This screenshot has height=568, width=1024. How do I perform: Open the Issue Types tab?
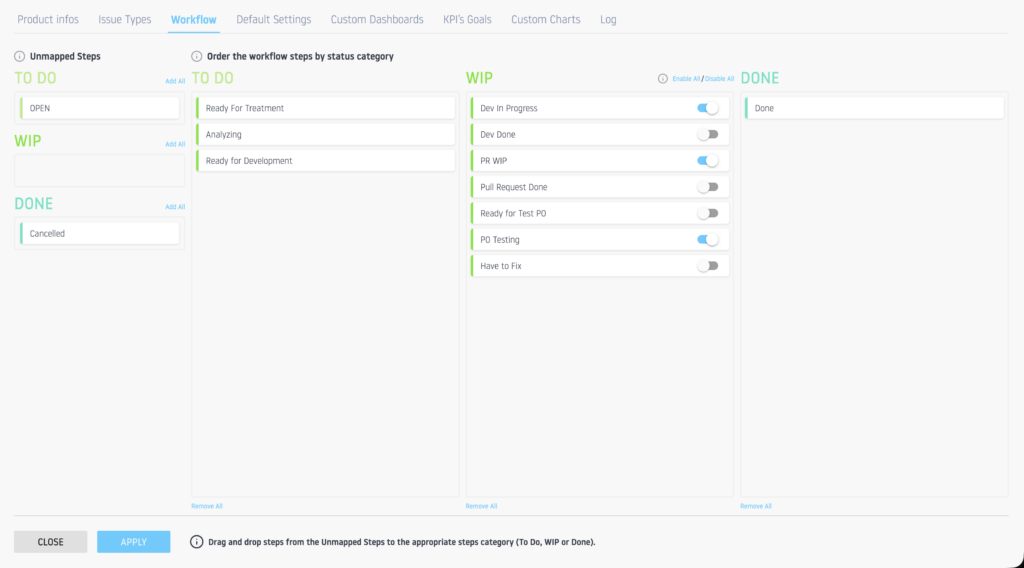coord(125,20)
